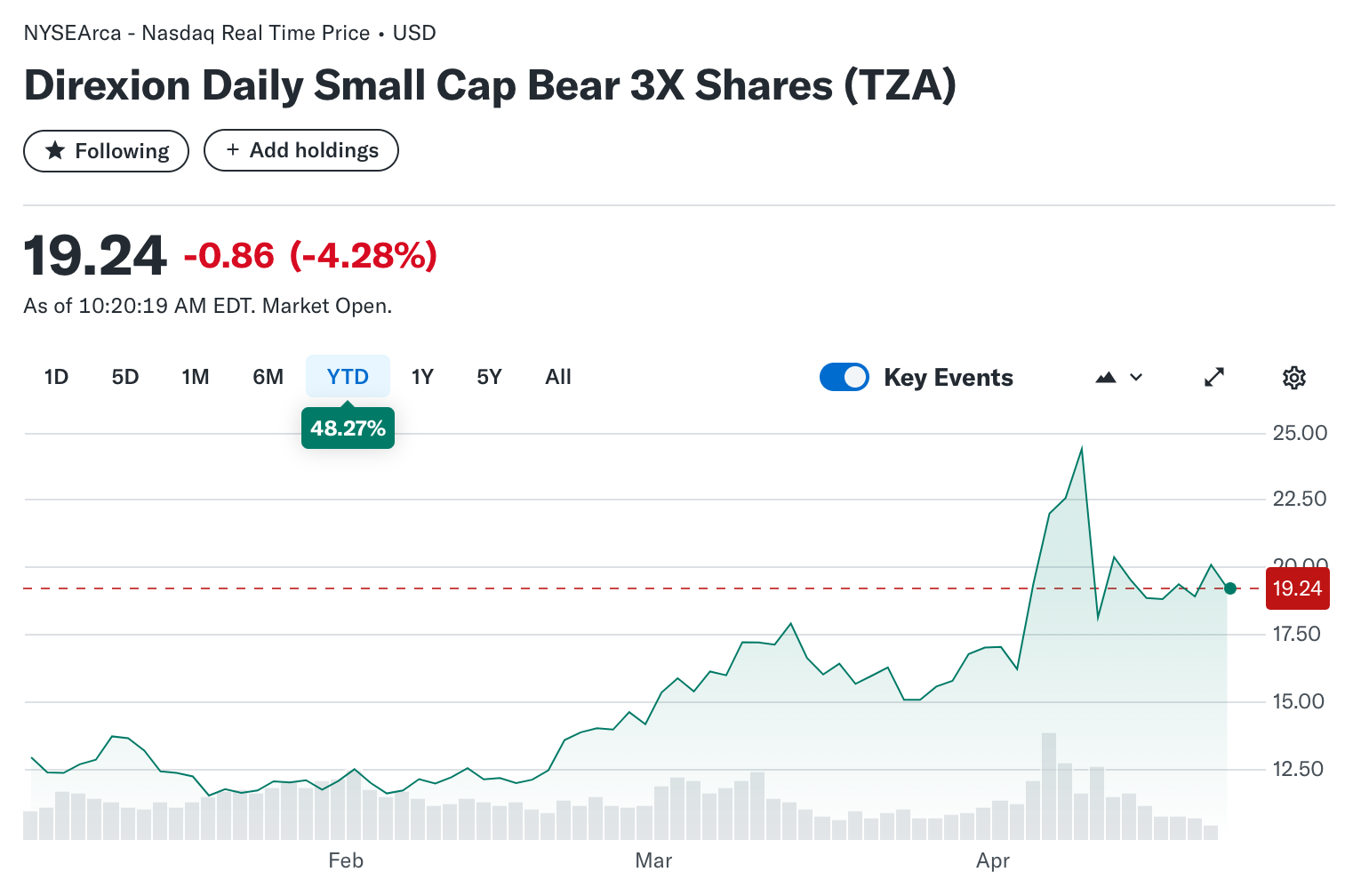This screenshot has width=1353, height=896.
Task: Click the green current price dot
Action: click(x=1230, y=588)
